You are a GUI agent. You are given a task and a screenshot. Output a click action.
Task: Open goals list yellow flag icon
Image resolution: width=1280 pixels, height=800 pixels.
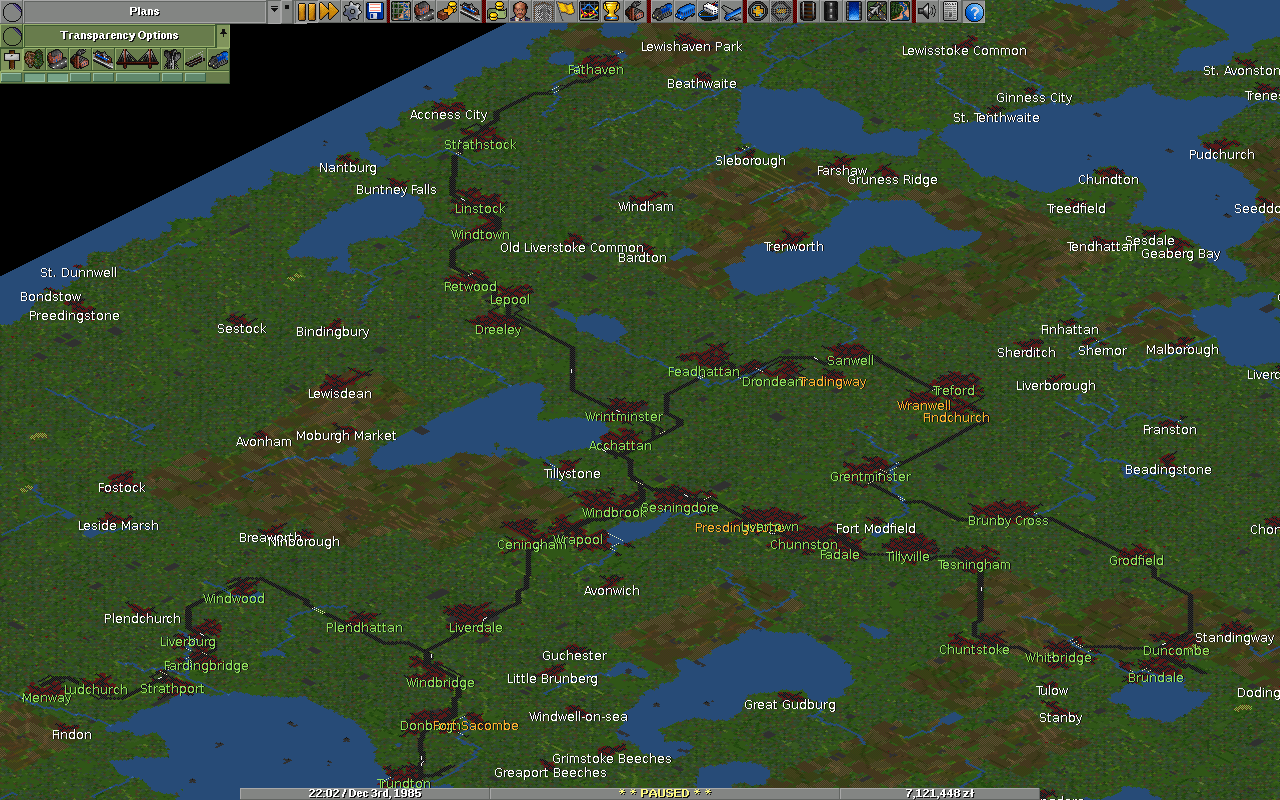coord(566,12)
